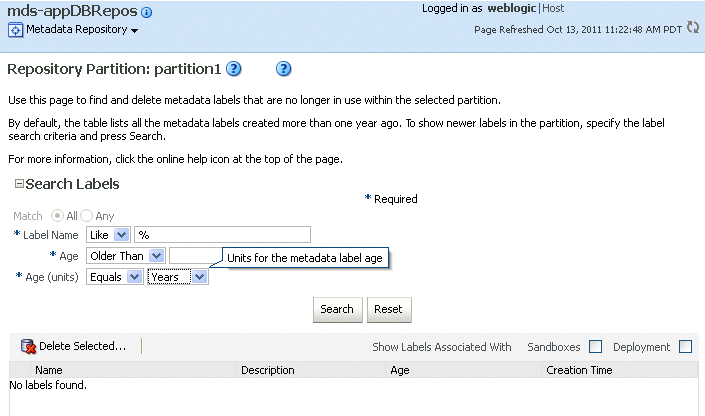Enable the Sandboxes checkbox
The image size is (705, 416).
tap(595, 347)
